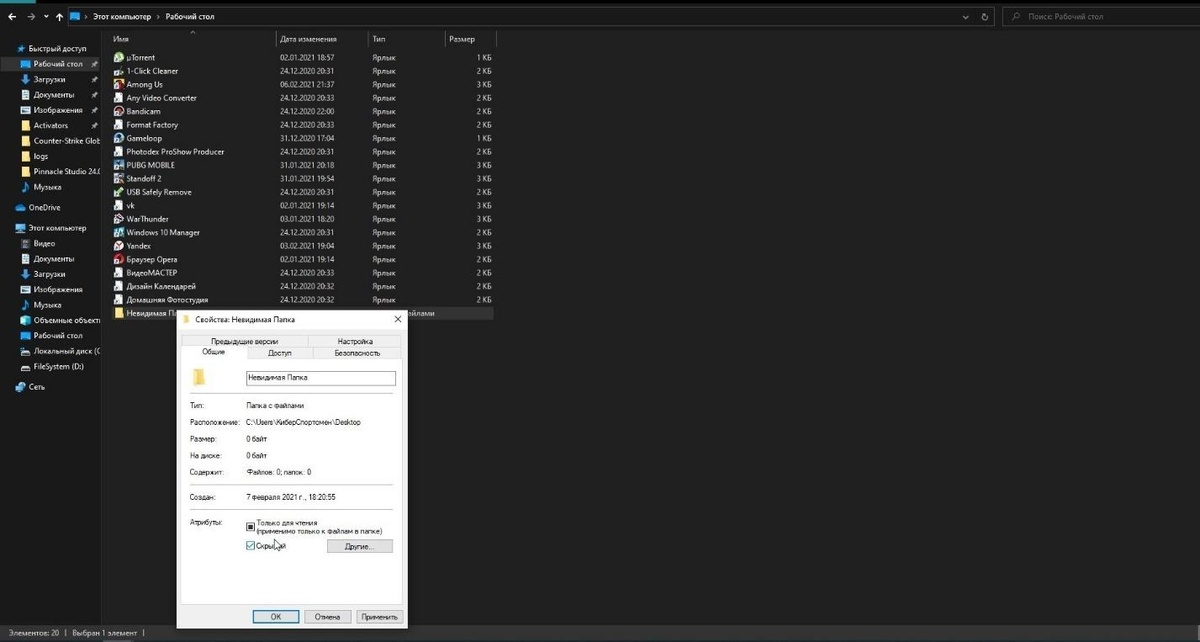
Task: Open the address bar history dropdown
Action: pos(965,17)
